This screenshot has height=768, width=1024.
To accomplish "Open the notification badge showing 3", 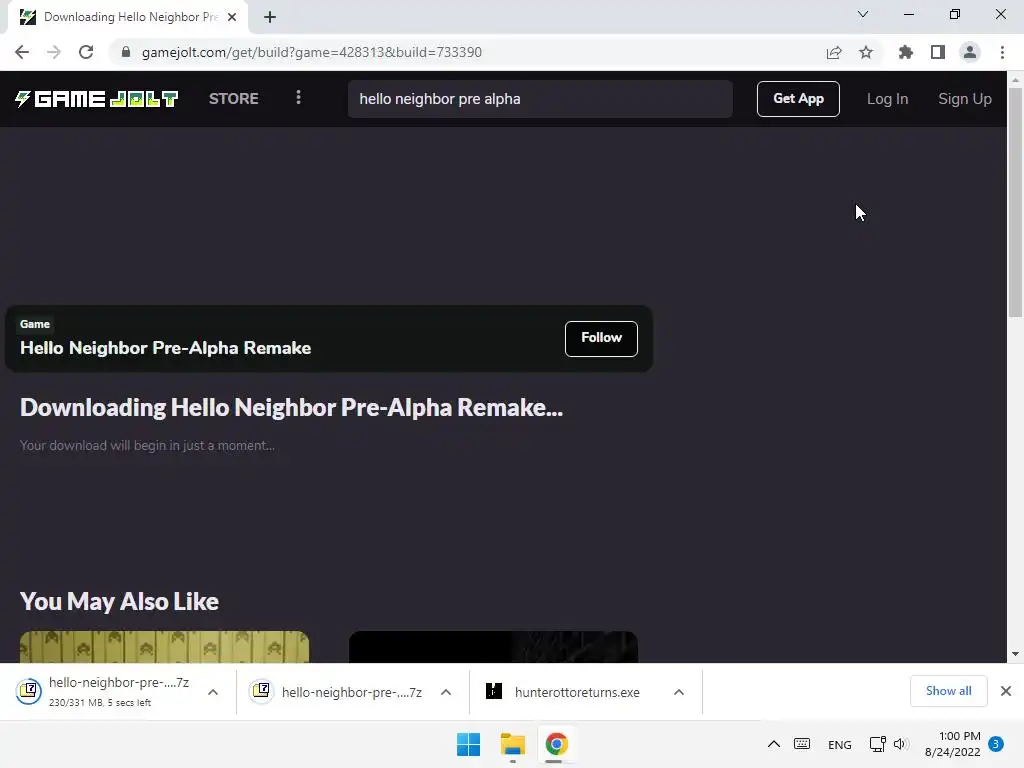I will [x=996, y=744].
